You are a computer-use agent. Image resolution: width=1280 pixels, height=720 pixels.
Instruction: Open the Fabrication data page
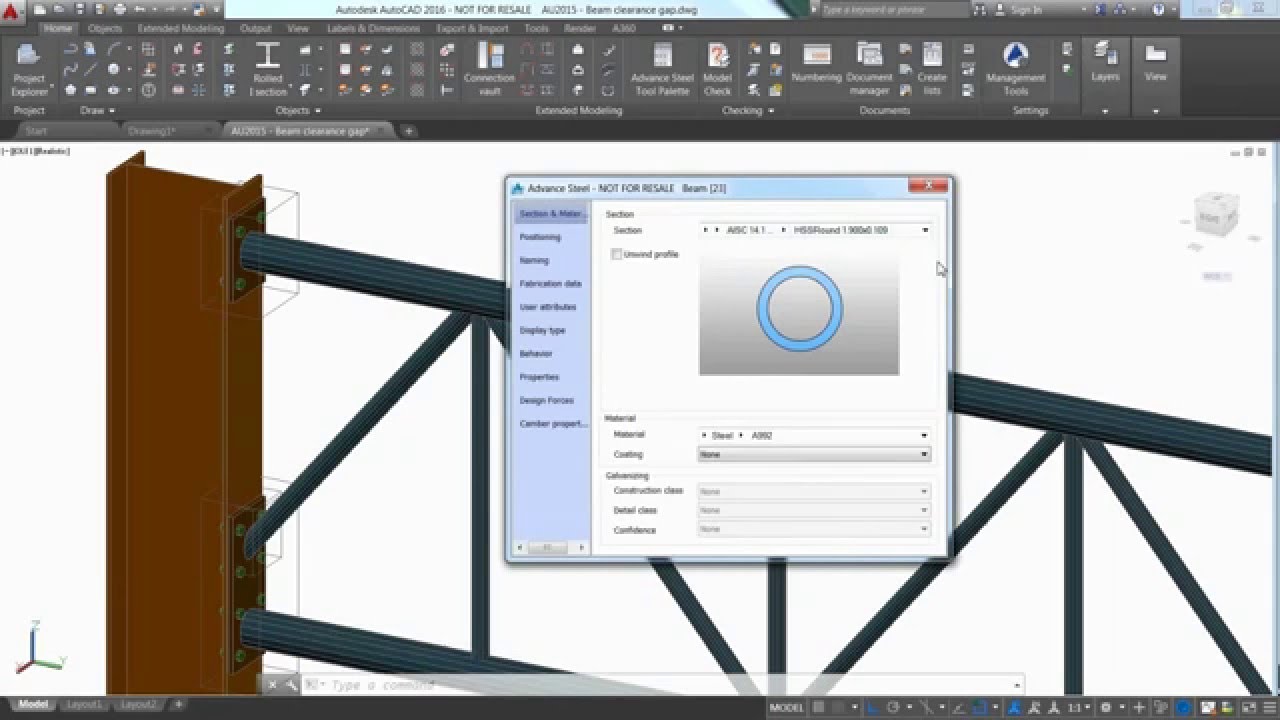(551, 283)
